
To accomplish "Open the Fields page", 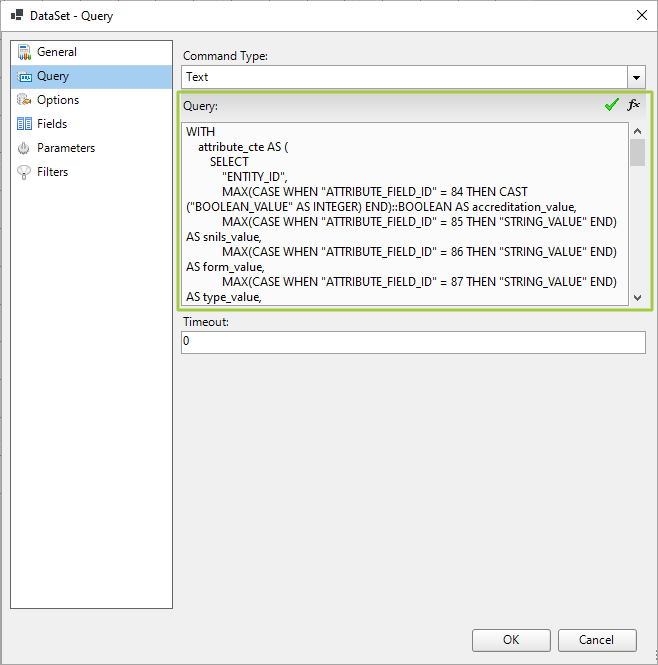I will pos(52,124).
